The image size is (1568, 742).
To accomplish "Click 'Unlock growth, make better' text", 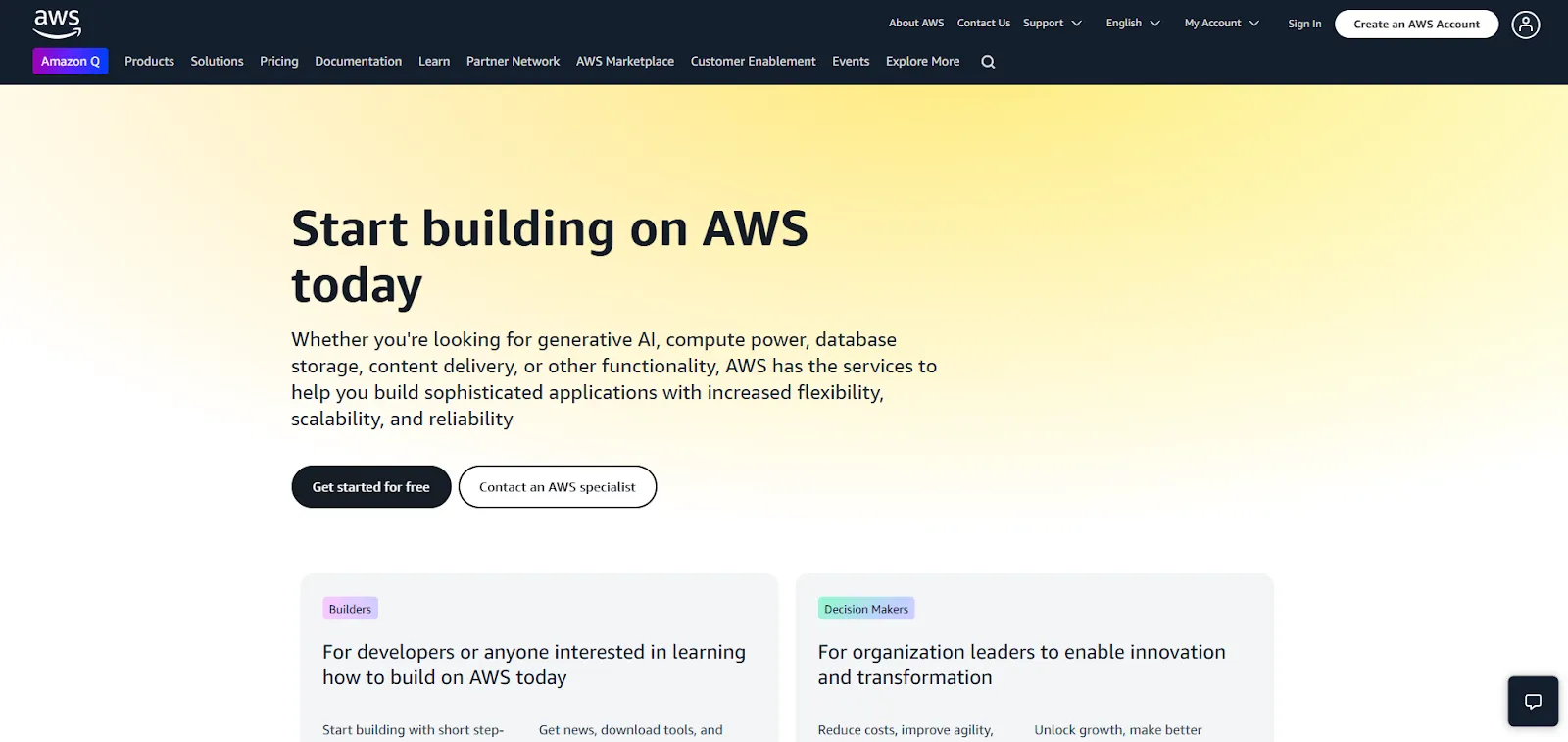I will click(1118, 730).
